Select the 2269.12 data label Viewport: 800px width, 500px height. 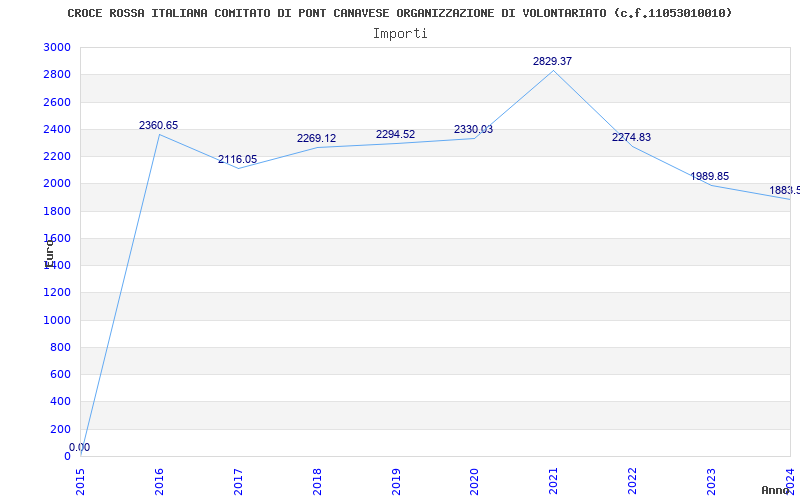click(x=317, y=139)
